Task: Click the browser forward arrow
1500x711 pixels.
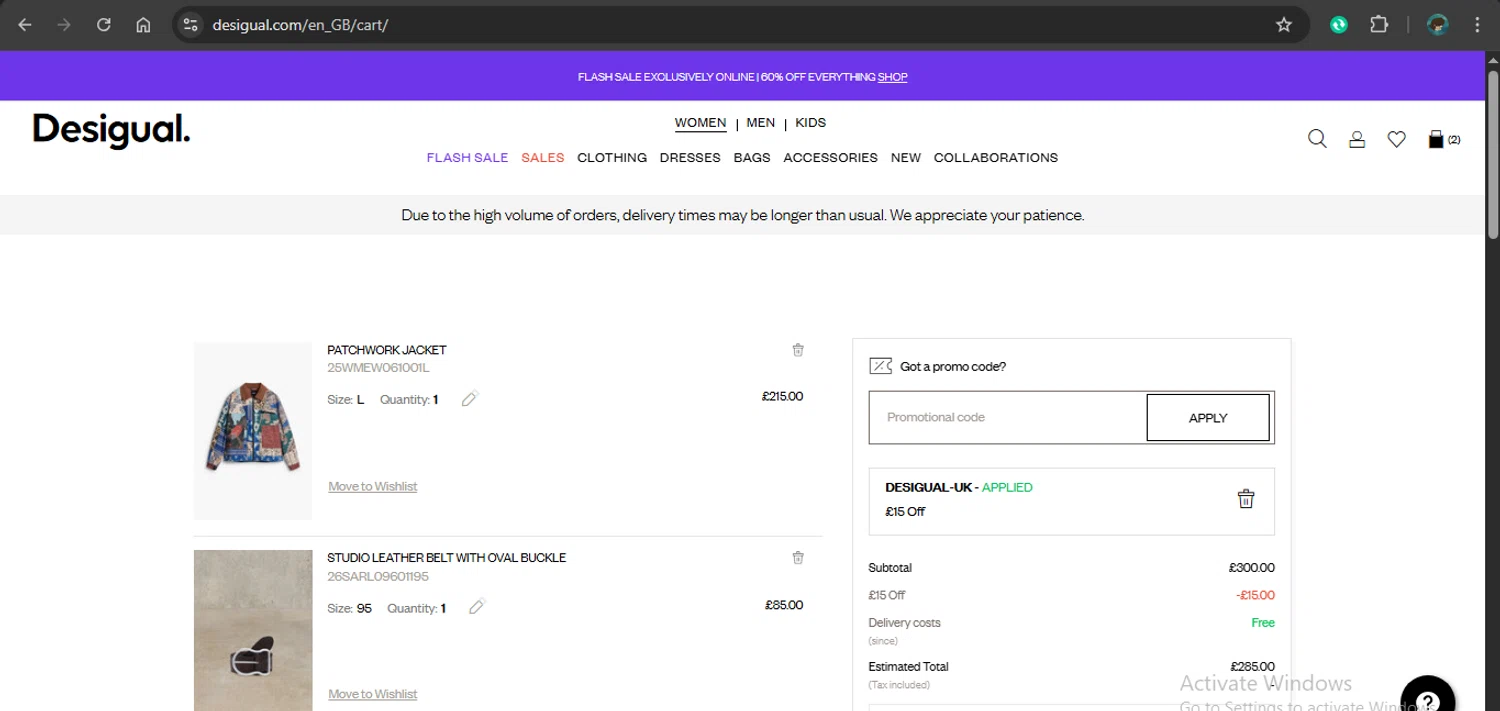Action: (x=64, y=25)
